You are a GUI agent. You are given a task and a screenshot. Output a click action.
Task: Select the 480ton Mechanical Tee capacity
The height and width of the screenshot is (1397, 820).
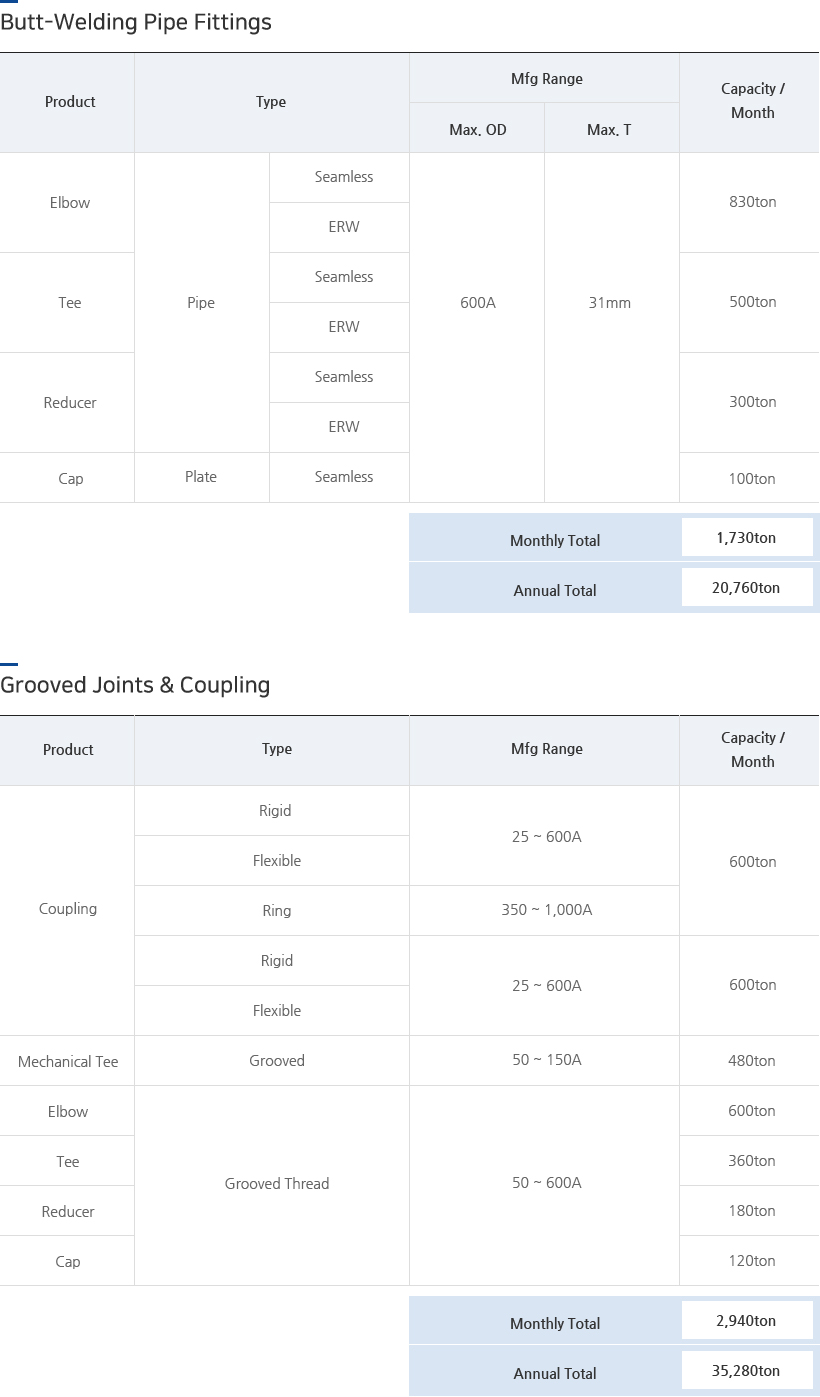752,1061
